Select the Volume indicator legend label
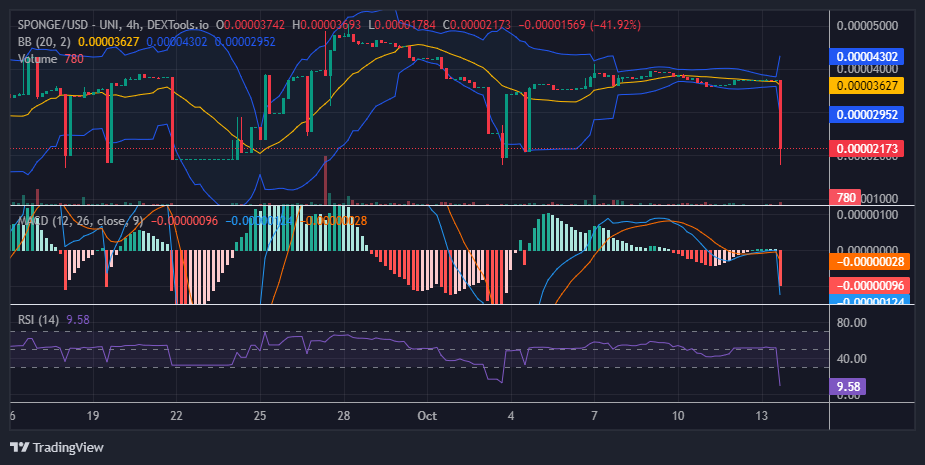The width and height of the screenshot is (925, 465). [37, 59]
